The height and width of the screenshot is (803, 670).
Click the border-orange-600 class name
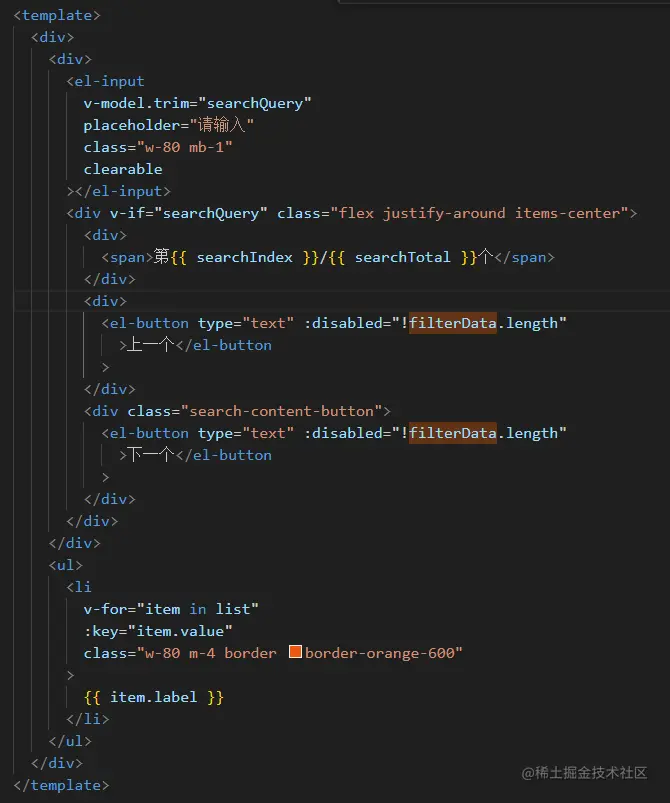point(380,653)
